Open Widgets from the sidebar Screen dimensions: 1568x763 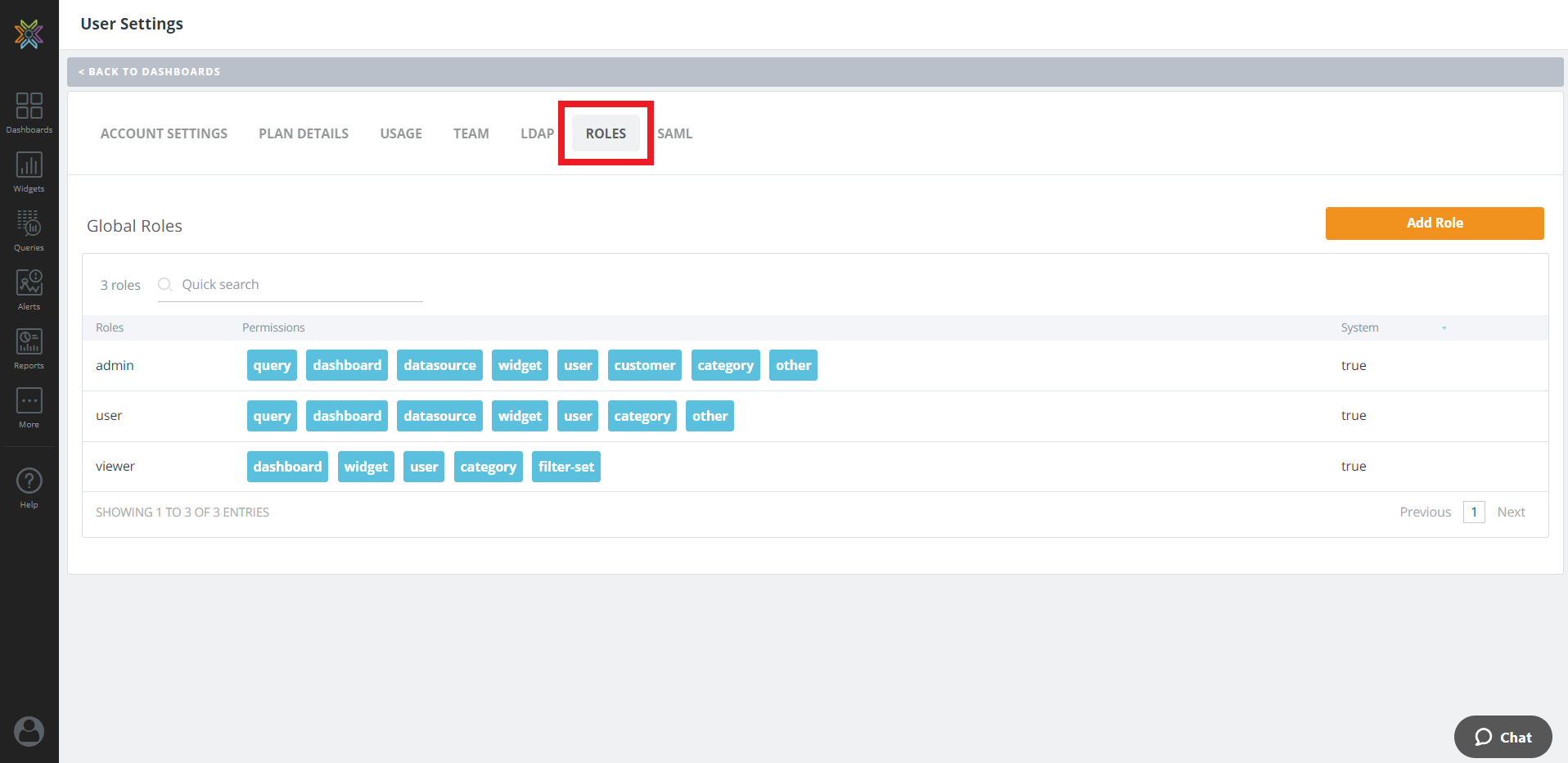click(29, 172)
